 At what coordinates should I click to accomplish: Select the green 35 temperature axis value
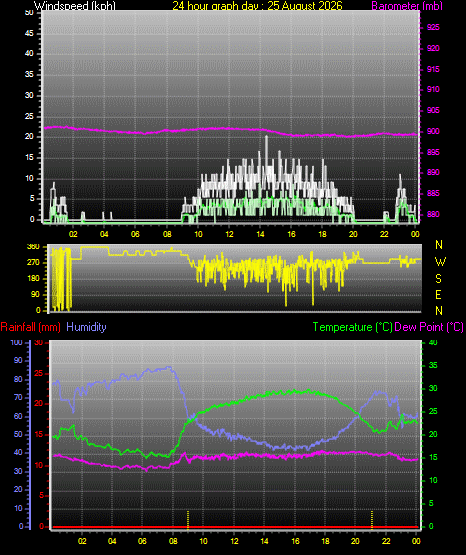pos(433,365)
